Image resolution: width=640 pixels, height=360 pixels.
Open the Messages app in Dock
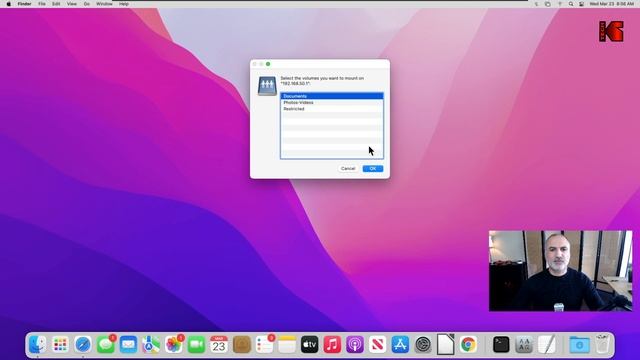click(x=106, y=344)
